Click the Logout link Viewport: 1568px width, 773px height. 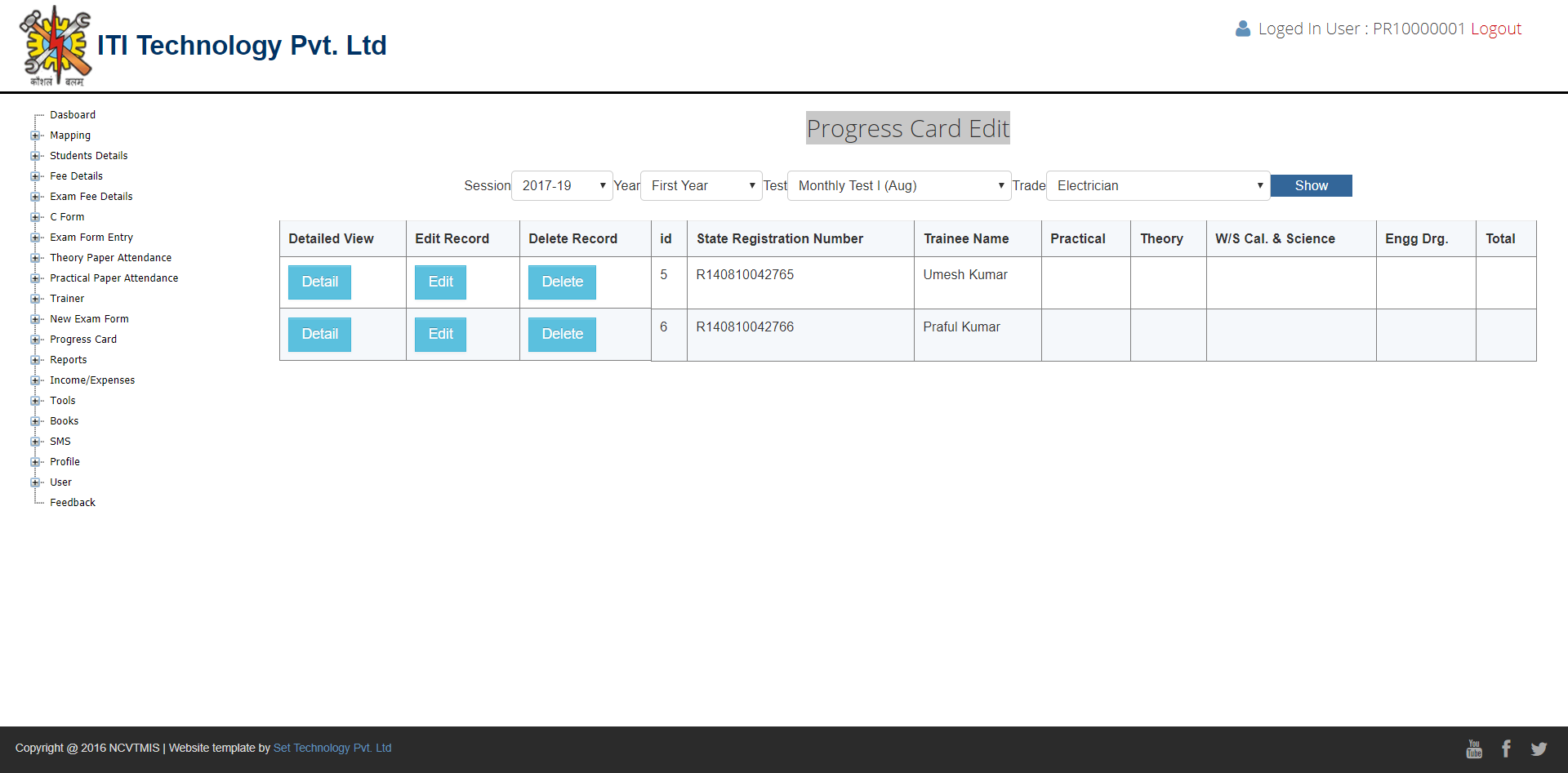click(1495, 29)
